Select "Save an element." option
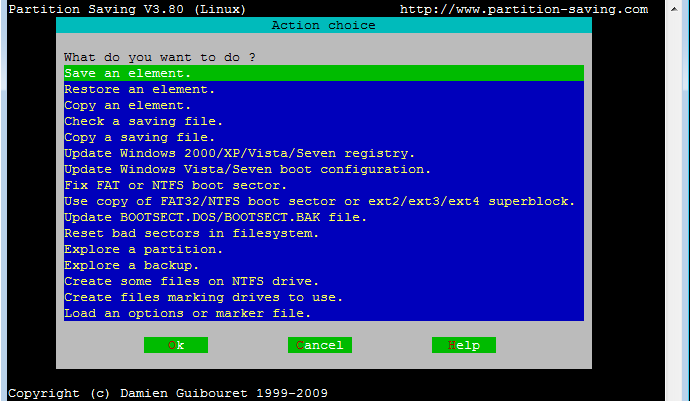 click(x=324, y=73)
